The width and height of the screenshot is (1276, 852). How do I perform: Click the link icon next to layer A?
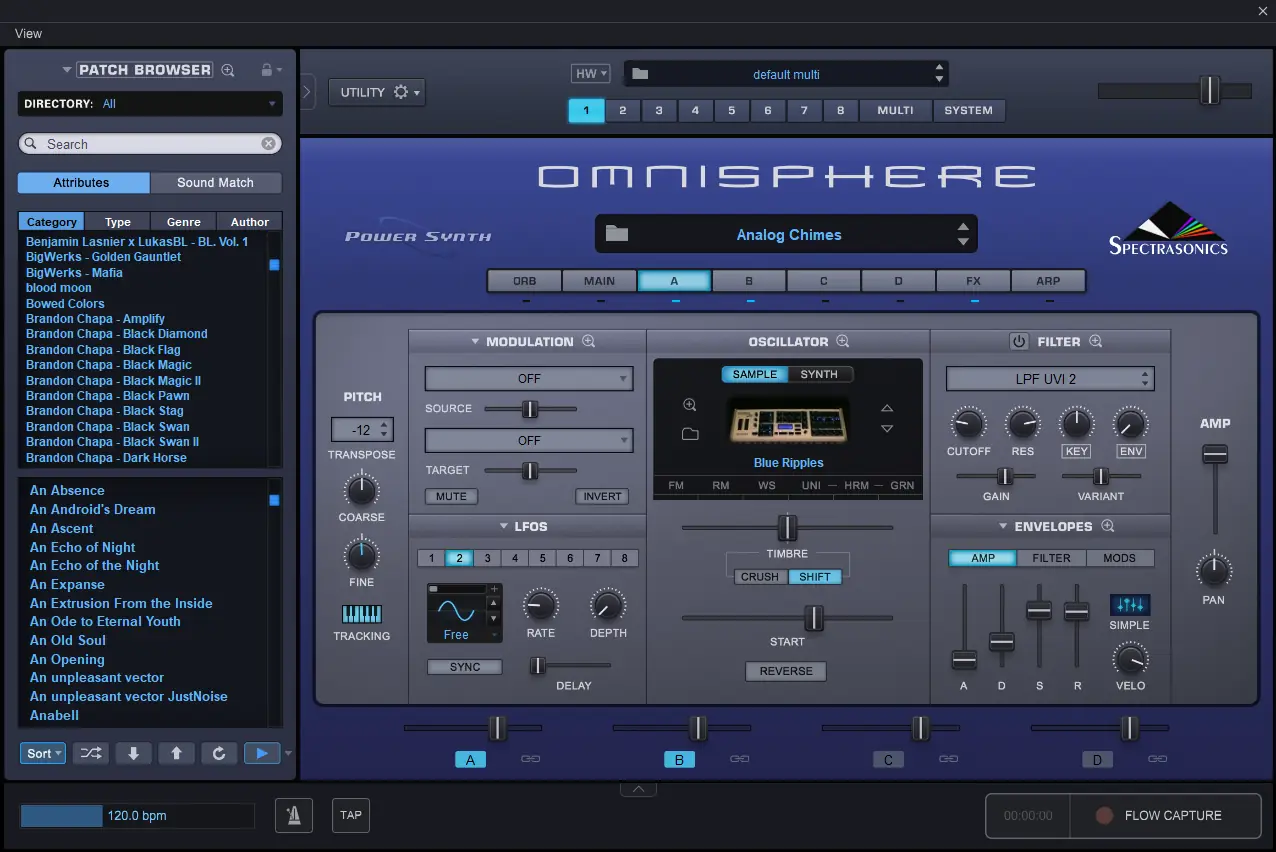(x=531, y=759)
